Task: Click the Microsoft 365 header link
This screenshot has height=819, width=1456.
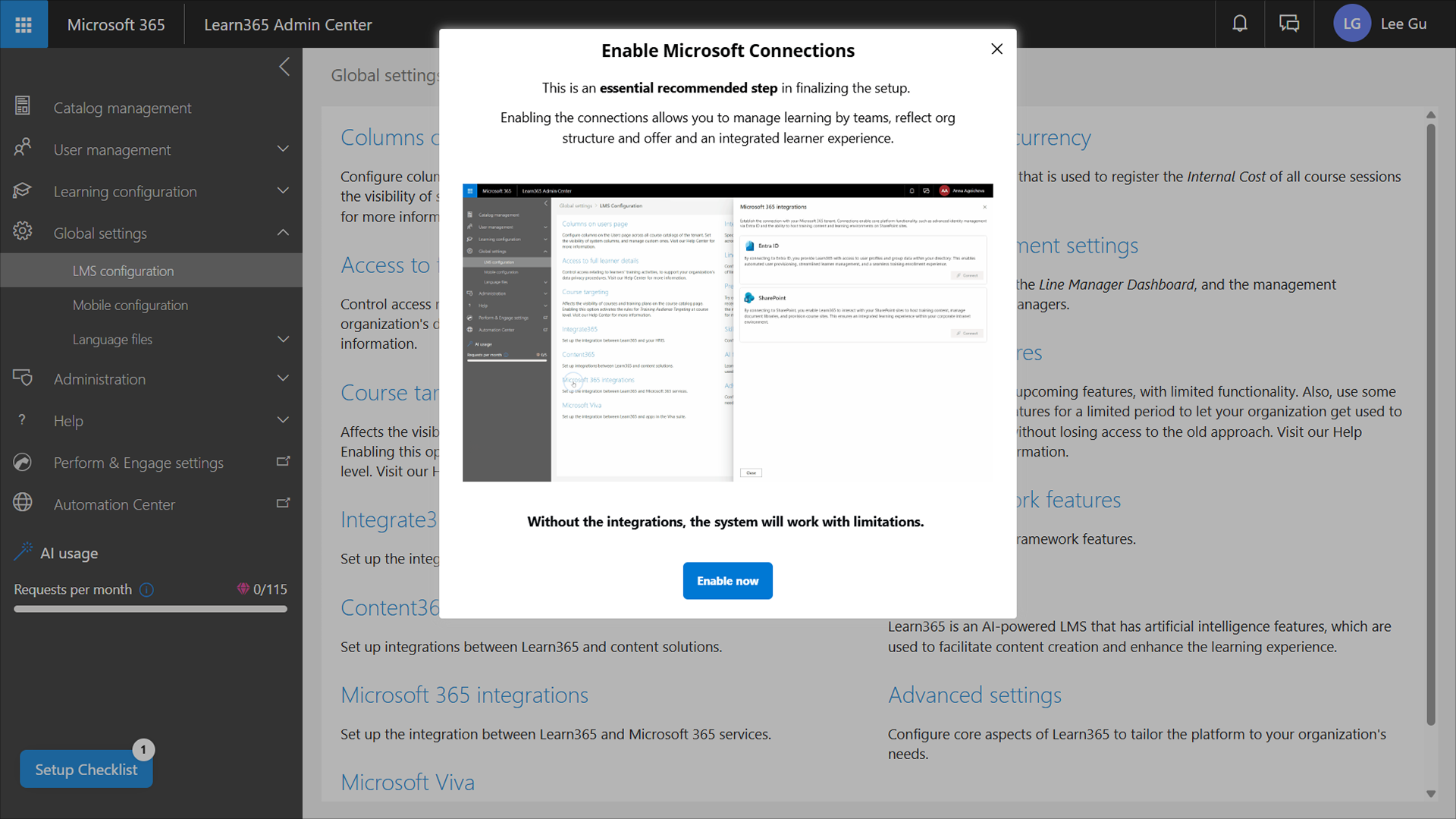Action: pyautogui.click(x=116, y=24)
